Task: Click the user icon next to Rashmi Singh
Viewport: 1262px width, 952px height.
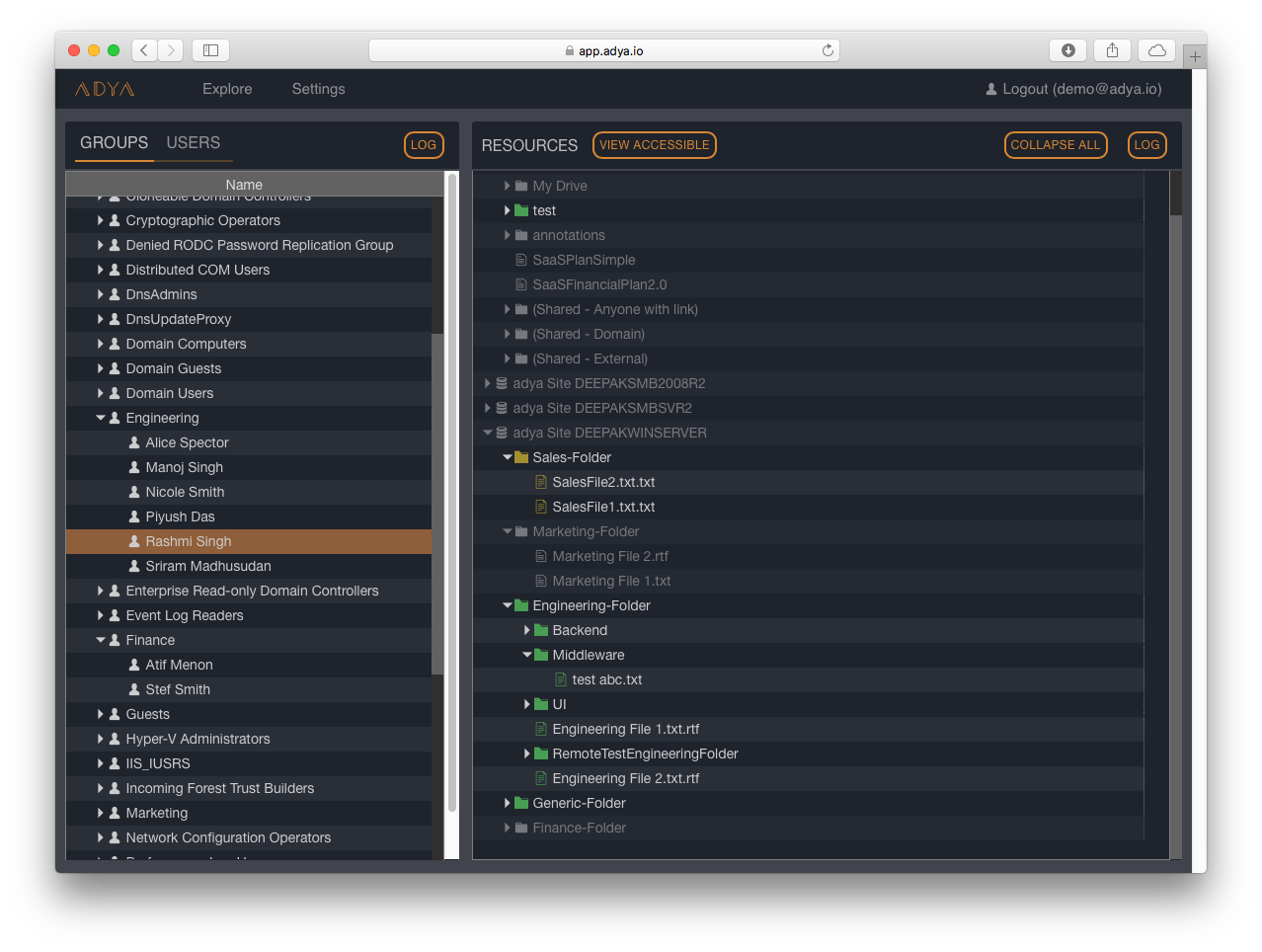Action: (x=133, y=541)
